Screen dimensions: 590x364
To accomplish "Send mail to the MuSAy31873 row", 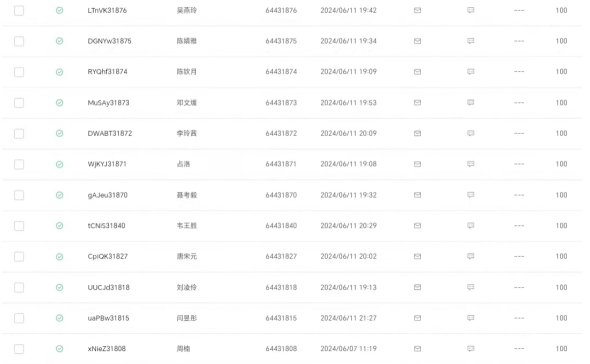I will [x=417, y=102].
